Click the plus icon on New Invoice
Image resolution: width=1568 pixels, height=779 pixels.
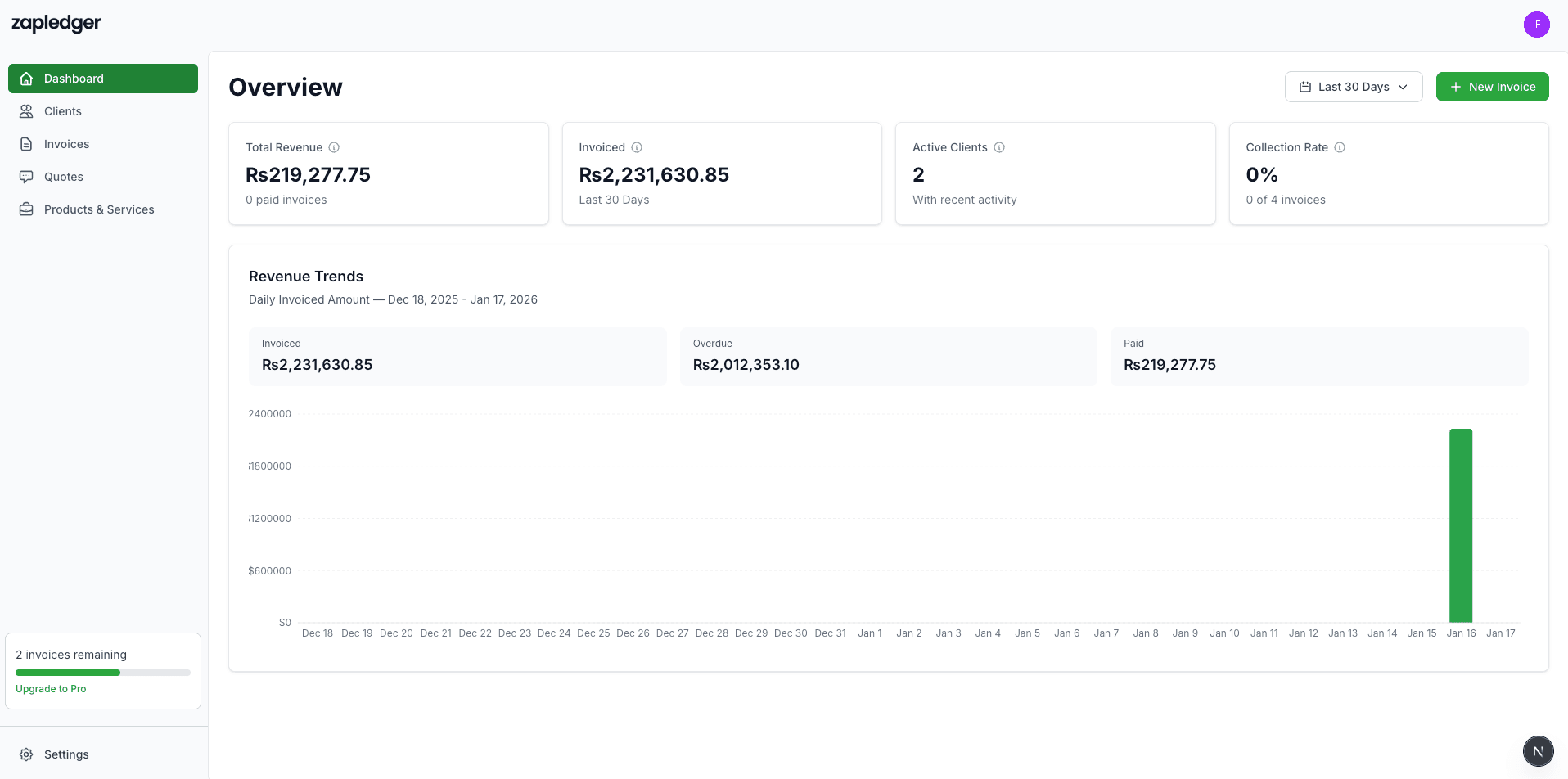point(1455,87)
